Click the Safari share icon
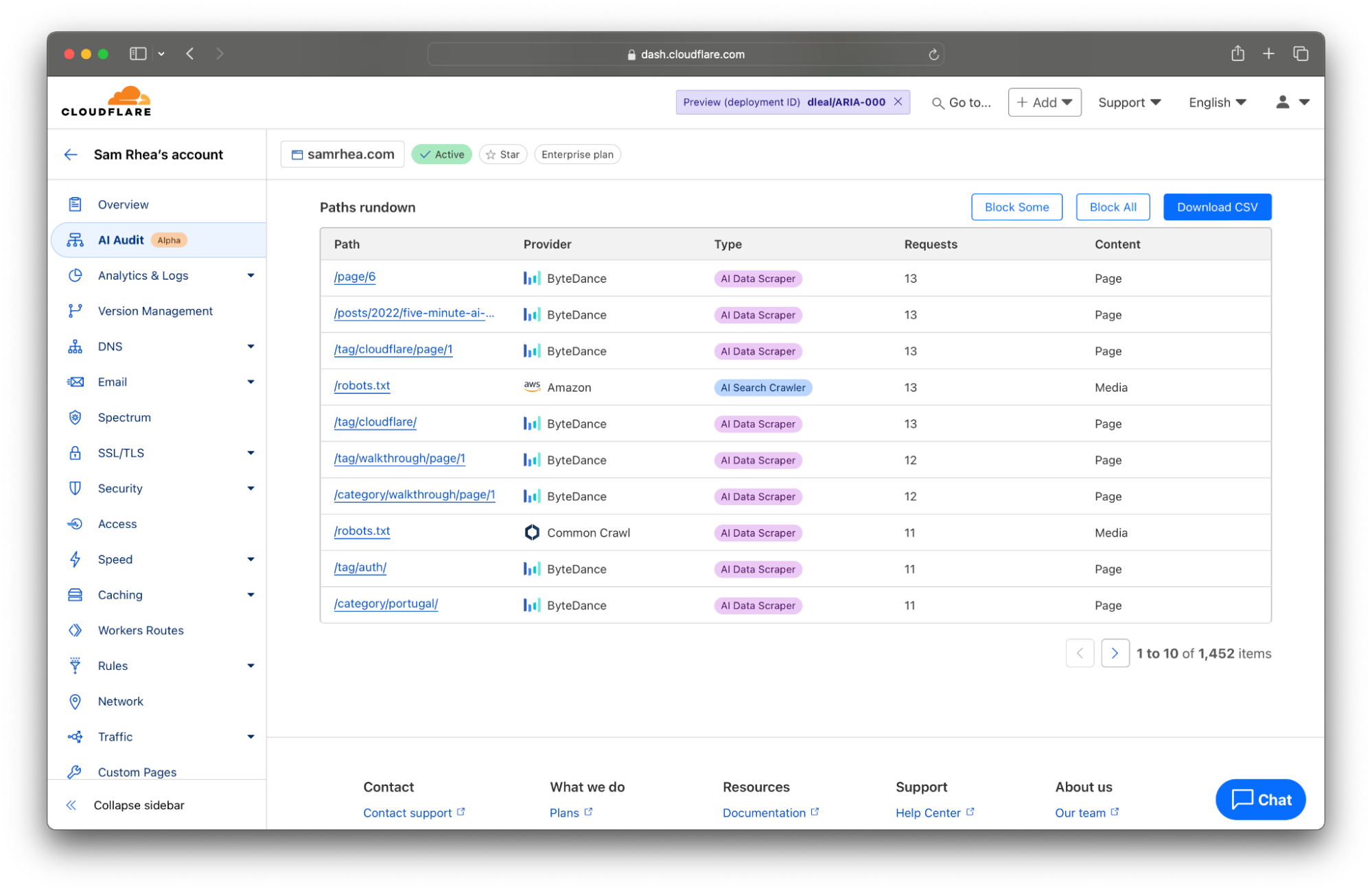Screen dimensions: 1372x893 point(1237,54)
